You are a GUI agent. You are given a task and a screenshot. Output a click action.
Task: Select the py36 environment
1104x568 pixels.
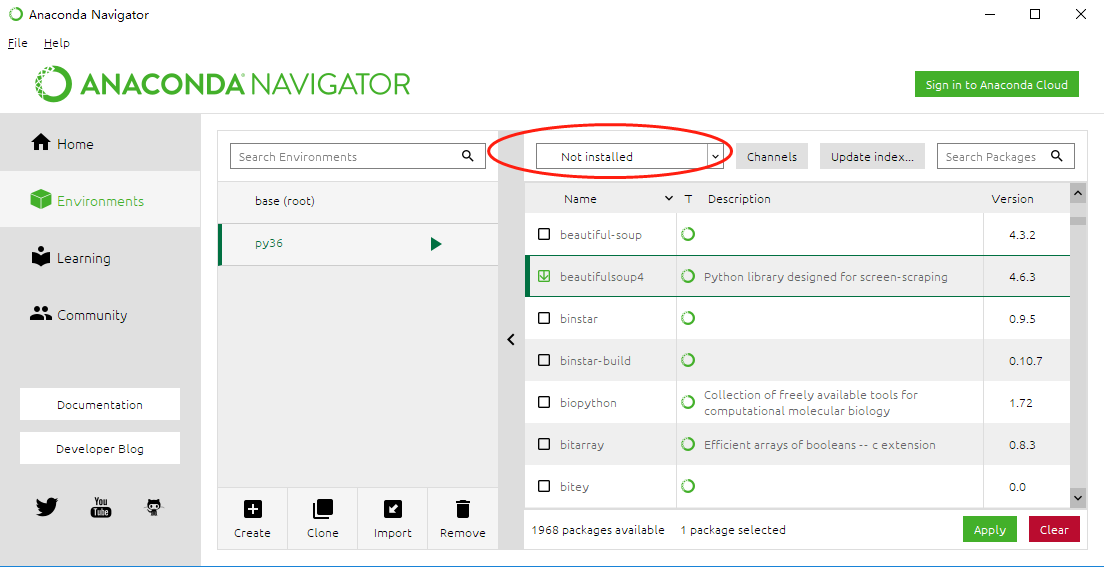tap(358, 244)
